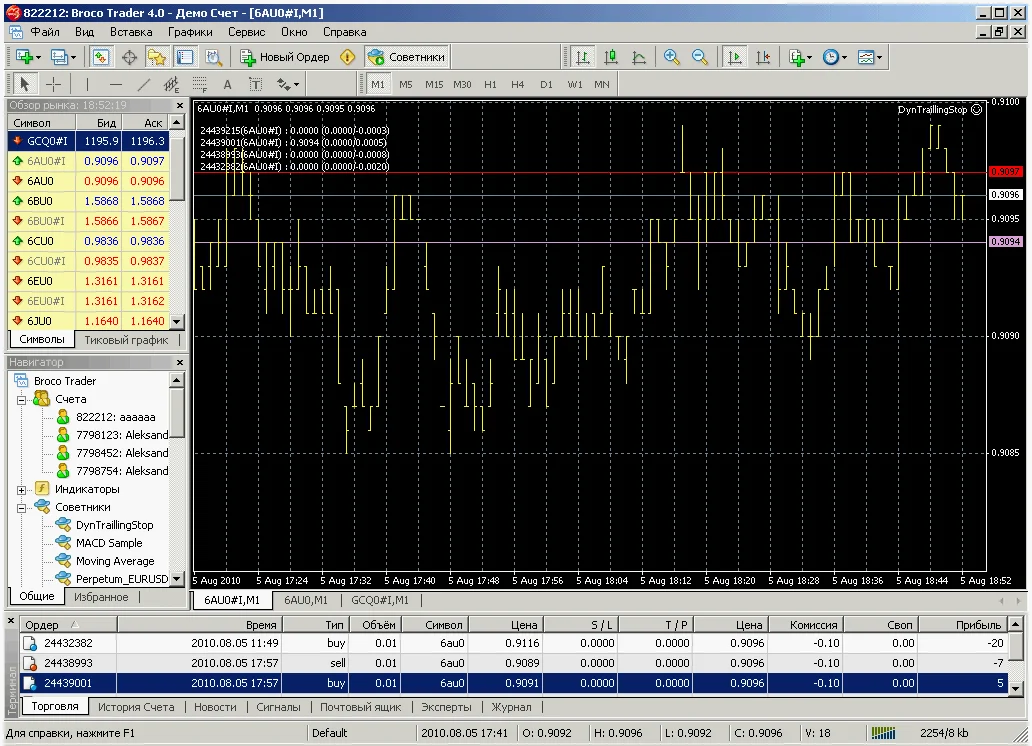Image resolution: width=1032 pixels, height=746 pixels.
Task: Toggle the chart shift from right edge
Action: click(x=763, y=57)
